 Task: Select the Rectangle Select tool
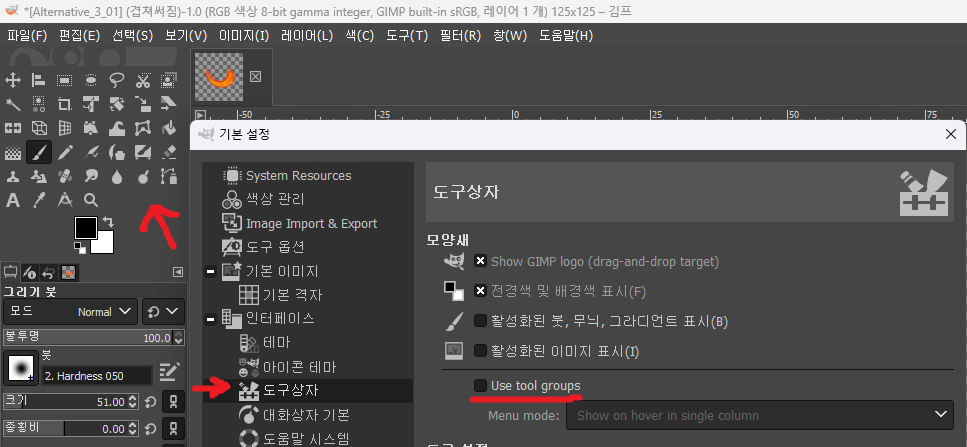point(64,80)
